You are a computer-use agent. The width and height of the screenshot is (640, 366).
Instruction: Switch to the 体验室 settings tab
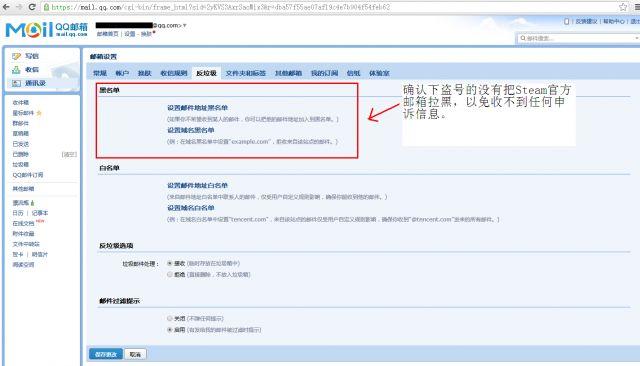[x=380, y=73]
